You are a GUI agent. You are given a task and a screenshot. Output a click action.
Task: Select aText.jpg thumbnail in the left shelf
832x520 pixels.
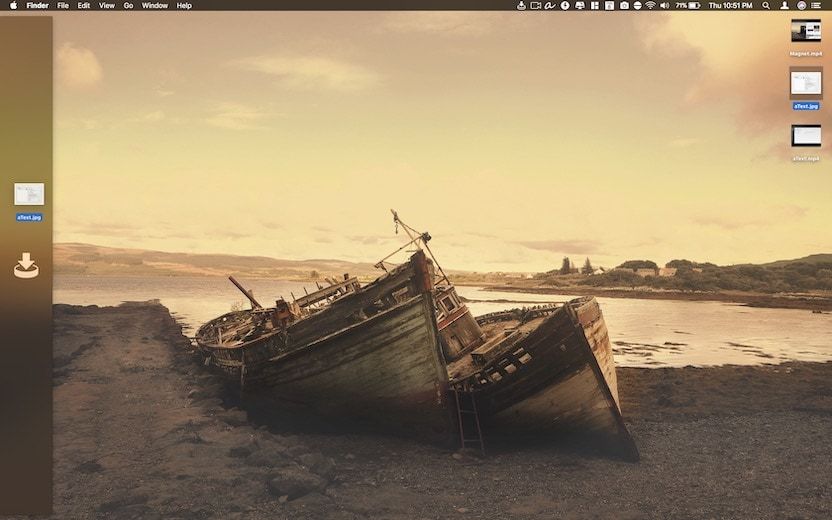click(x=29, y=194)
